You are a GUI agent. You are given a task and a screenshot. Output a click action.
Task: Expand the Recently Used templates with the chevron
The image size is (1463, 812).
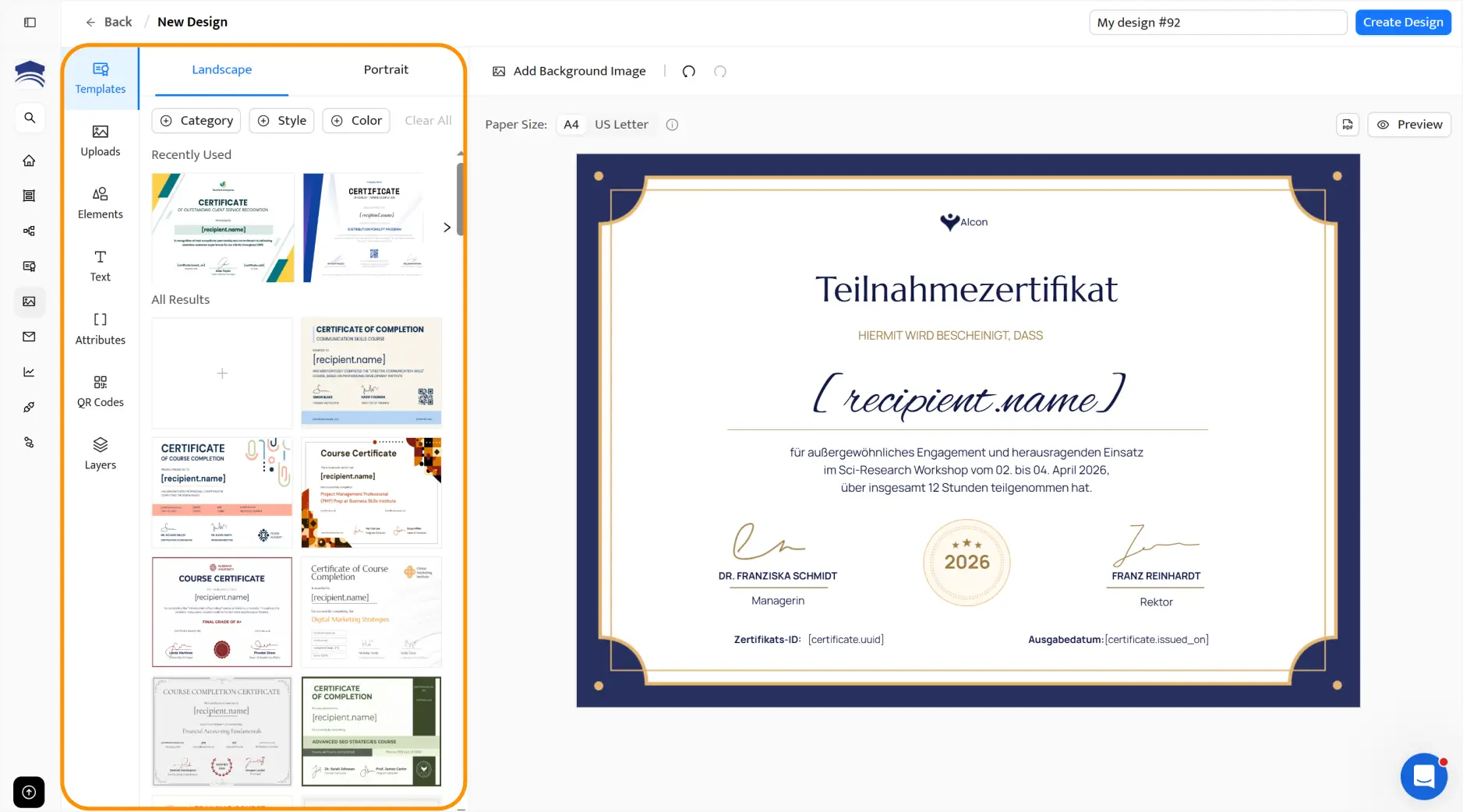tap(446, 227)
